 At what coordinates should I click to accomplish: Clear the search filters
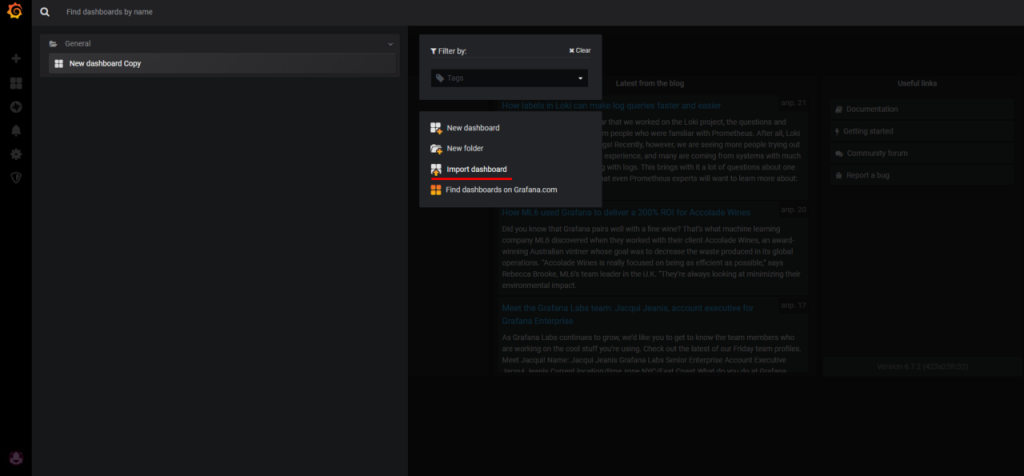coord(580,50)
